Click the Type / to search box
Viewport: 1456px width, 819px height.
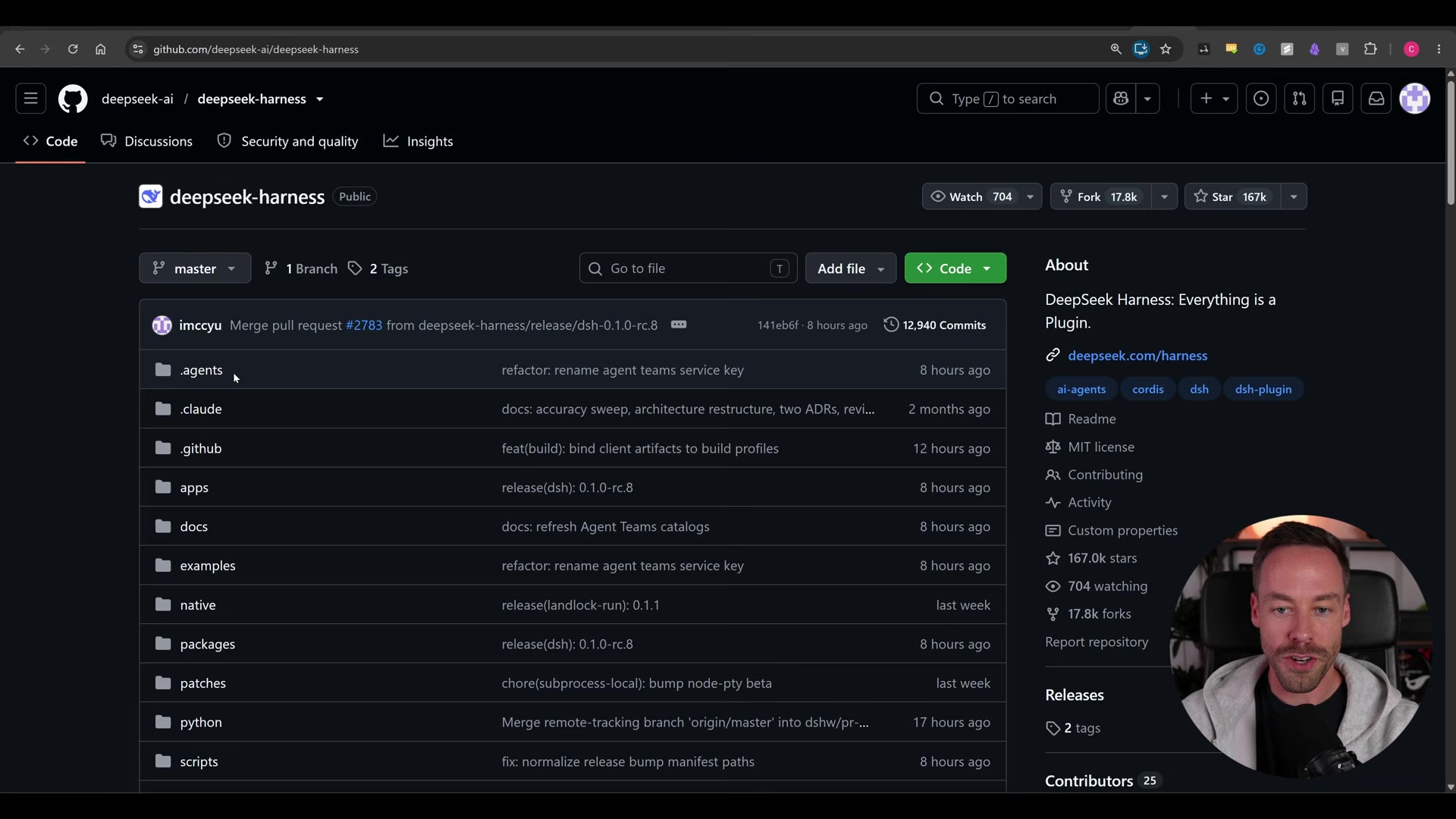1008,99
